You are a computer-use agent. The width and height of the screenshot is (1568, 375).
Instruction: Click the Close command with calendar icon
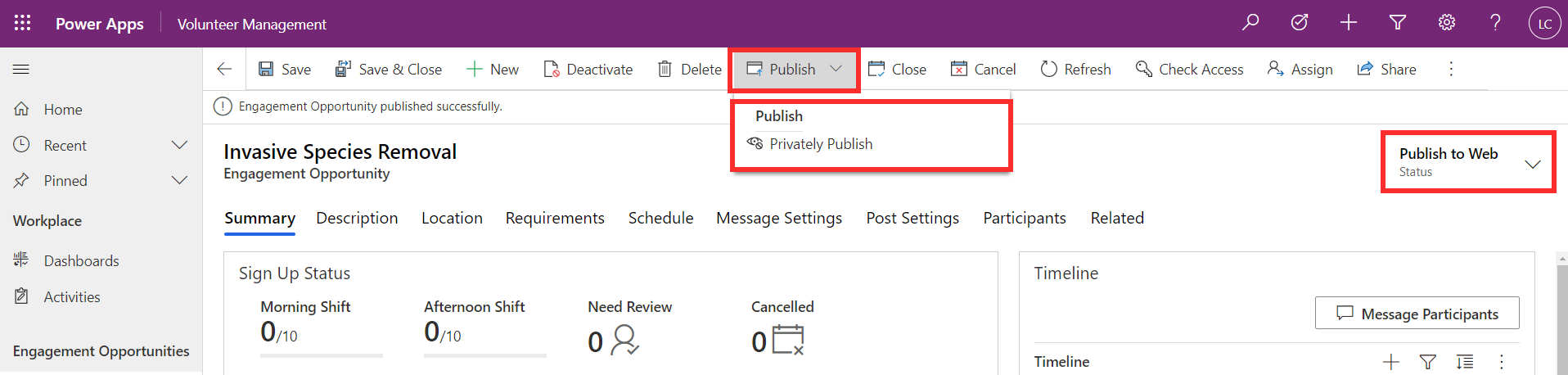[898, 70]
